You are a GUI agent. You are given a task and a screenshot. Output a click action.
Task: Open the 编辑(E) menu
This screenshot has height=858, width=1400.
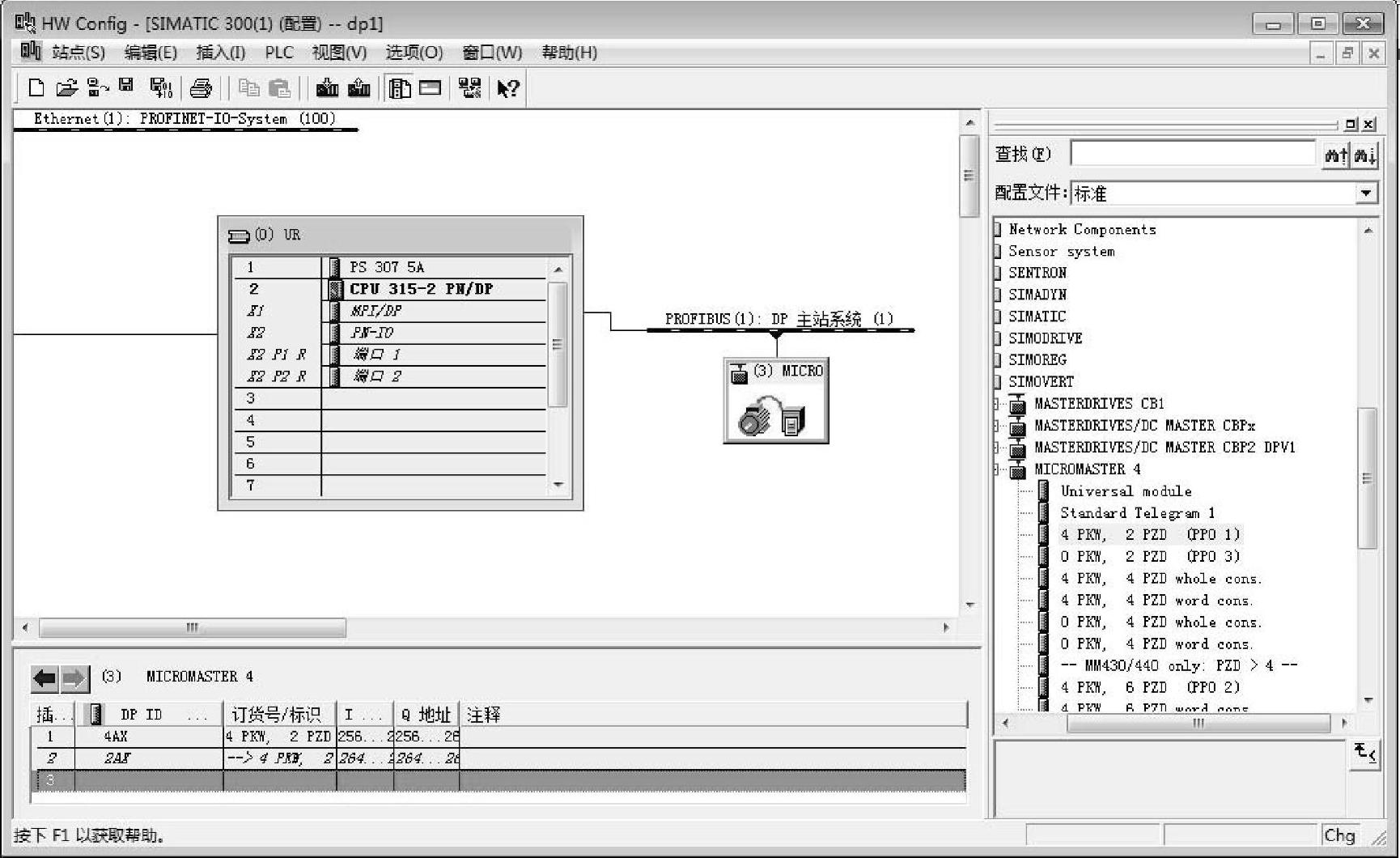(x=151, y=53)
